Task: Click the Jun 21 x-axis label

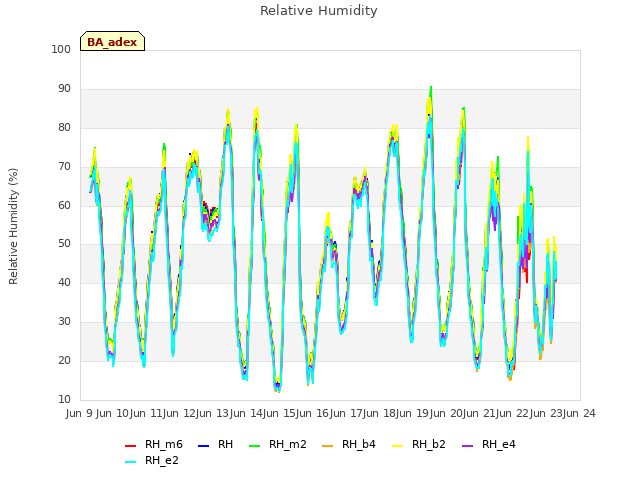Action: coord(477,413)
